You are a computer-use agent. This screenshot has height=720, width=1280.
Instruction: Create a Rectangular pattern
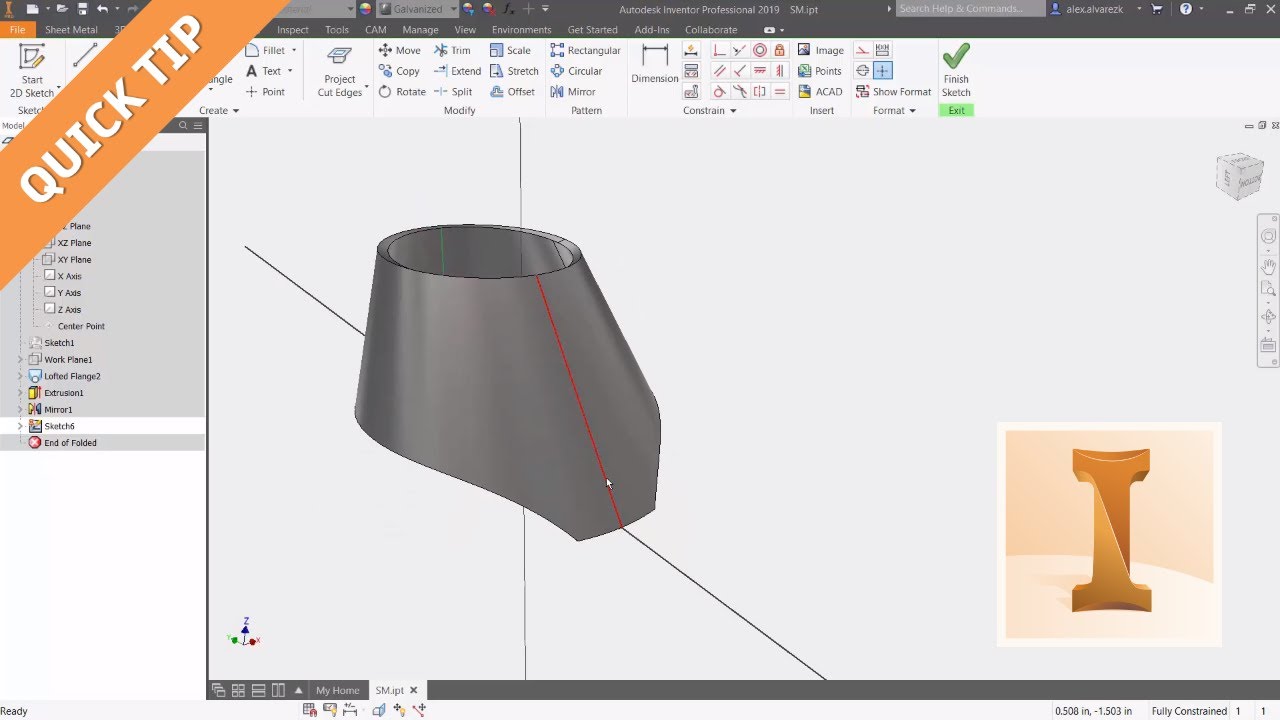586,50
